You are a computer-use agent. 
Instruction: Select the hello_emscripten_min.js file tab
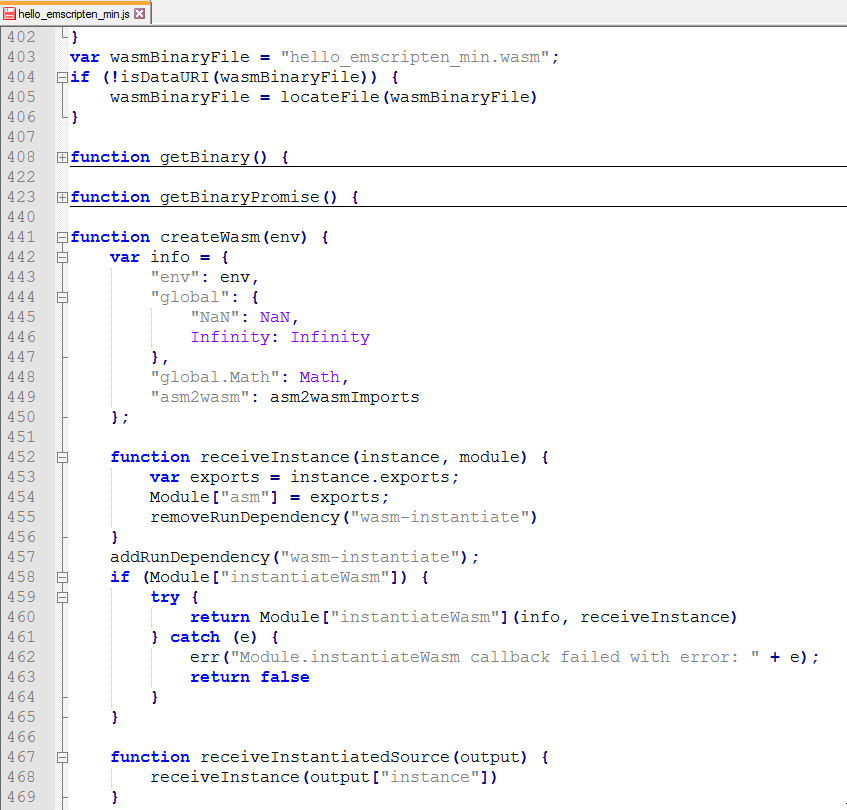[x=76, y=13]
